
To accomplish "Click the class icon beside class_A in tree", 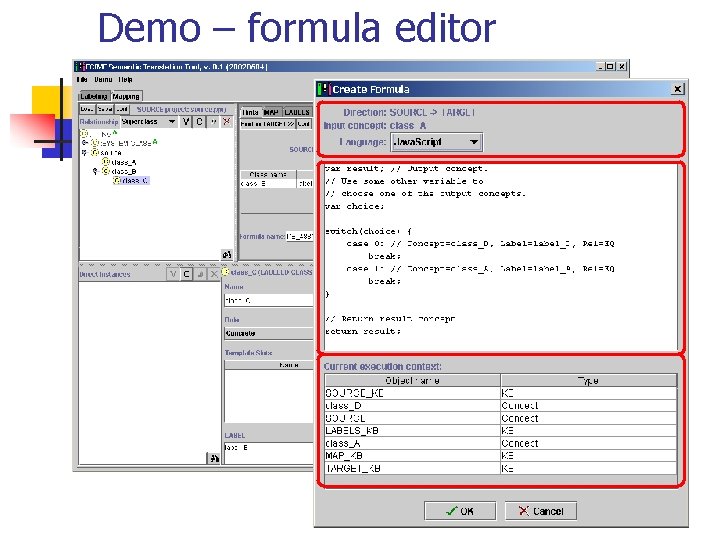I will pos(106,162).
